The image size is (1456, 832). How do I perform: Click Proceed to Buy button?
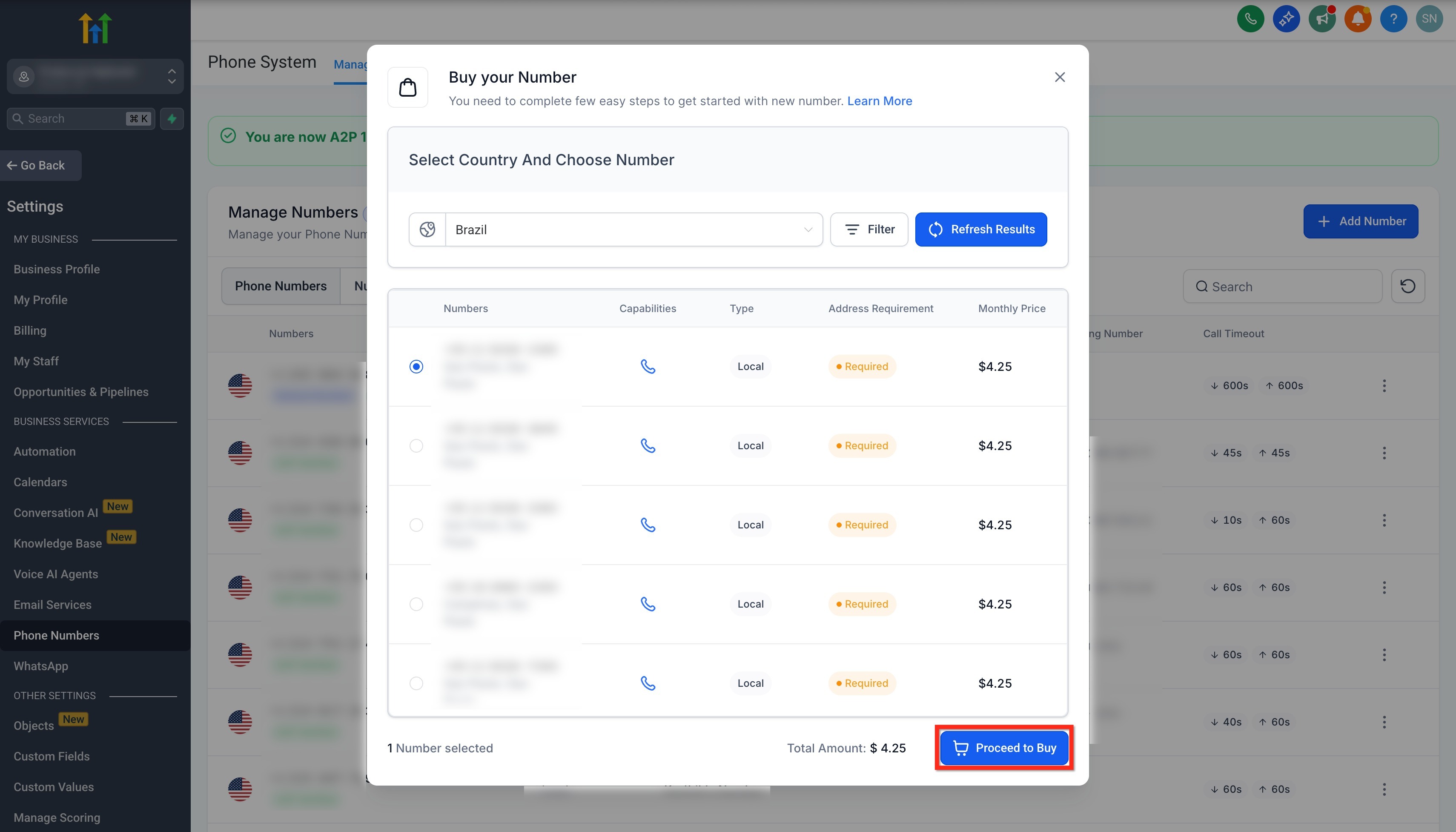[1003, 747]
